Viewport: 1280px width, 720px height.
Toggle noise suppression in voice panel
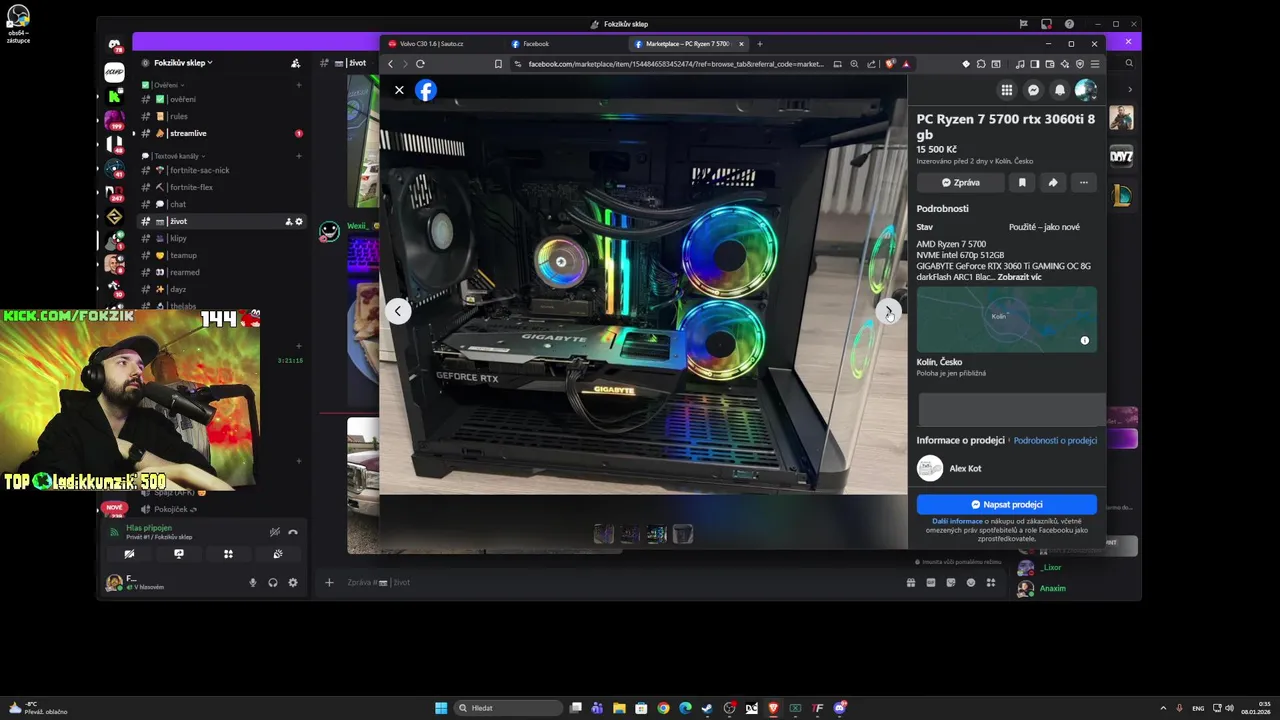[x=274, y=532]
